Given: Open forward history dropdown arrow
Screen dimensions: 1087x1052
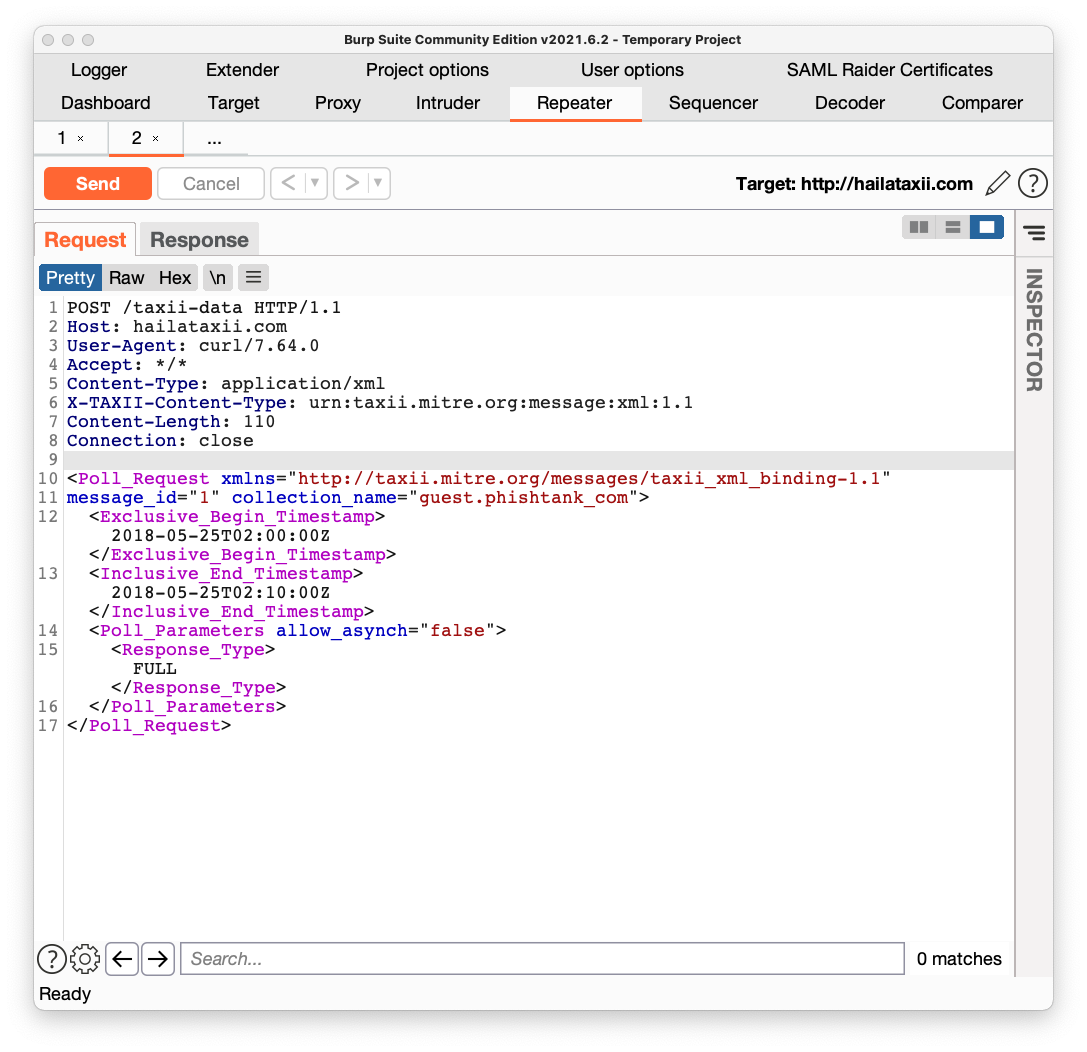Looking at the screenshot, I should tap(378, 184).
